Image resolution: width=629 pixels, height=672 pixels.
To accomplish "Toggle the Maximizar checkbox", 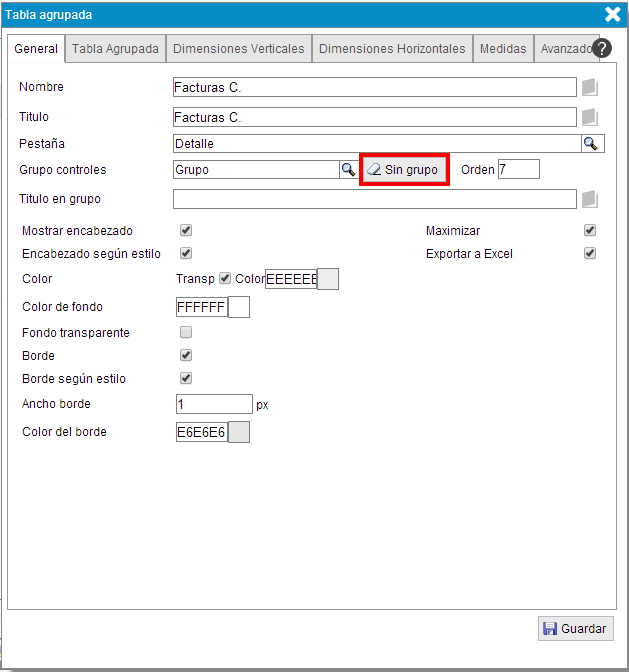I will tap(590, 231).
